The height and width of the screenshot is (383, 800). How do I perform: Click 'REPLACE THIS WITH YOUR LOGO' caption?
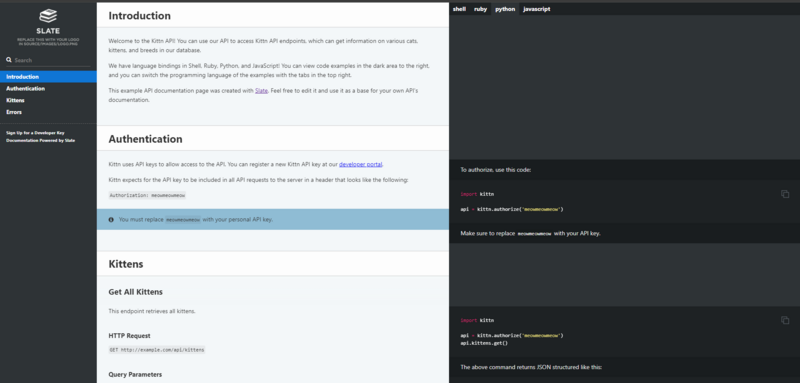[x=48, y=42]
